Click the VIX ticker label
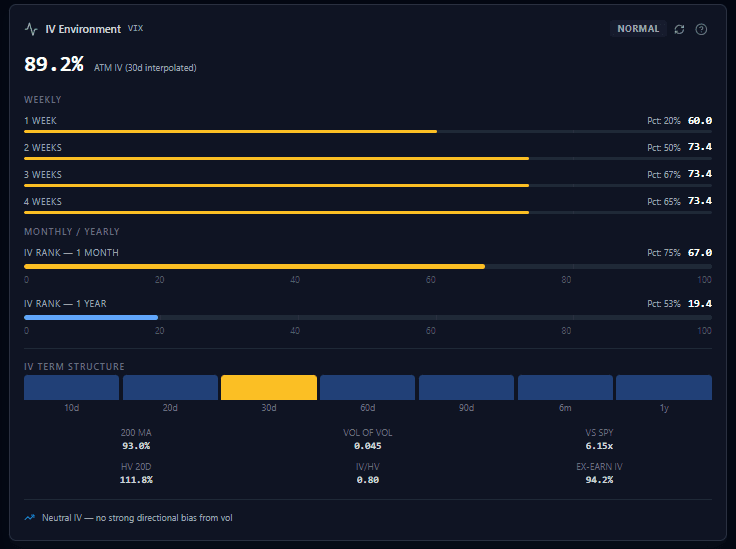736x549 pixels. tap(135, 28)
